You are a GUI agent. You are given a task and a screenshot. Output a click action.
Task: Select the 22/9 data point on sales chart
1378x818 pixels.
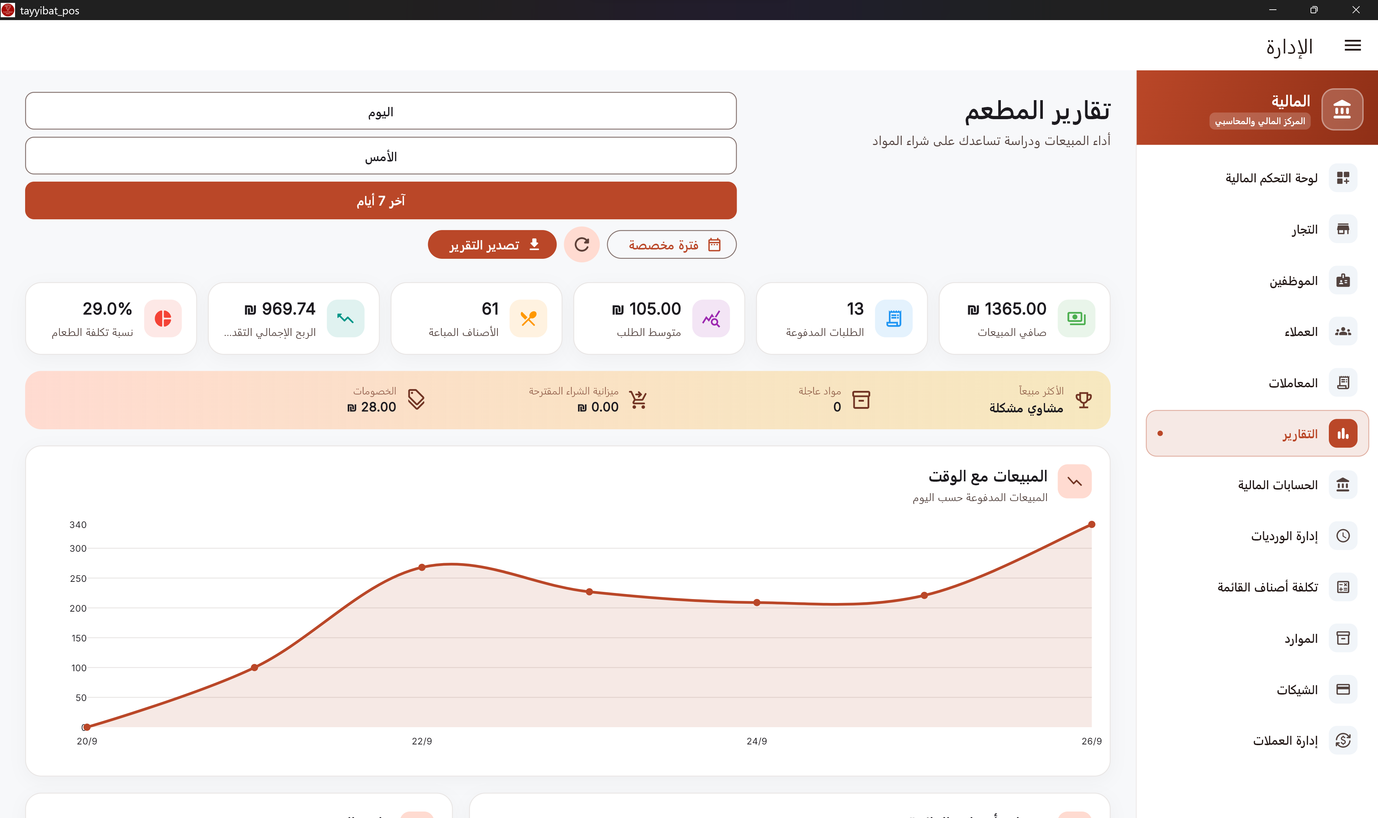[x=422, y=567]
